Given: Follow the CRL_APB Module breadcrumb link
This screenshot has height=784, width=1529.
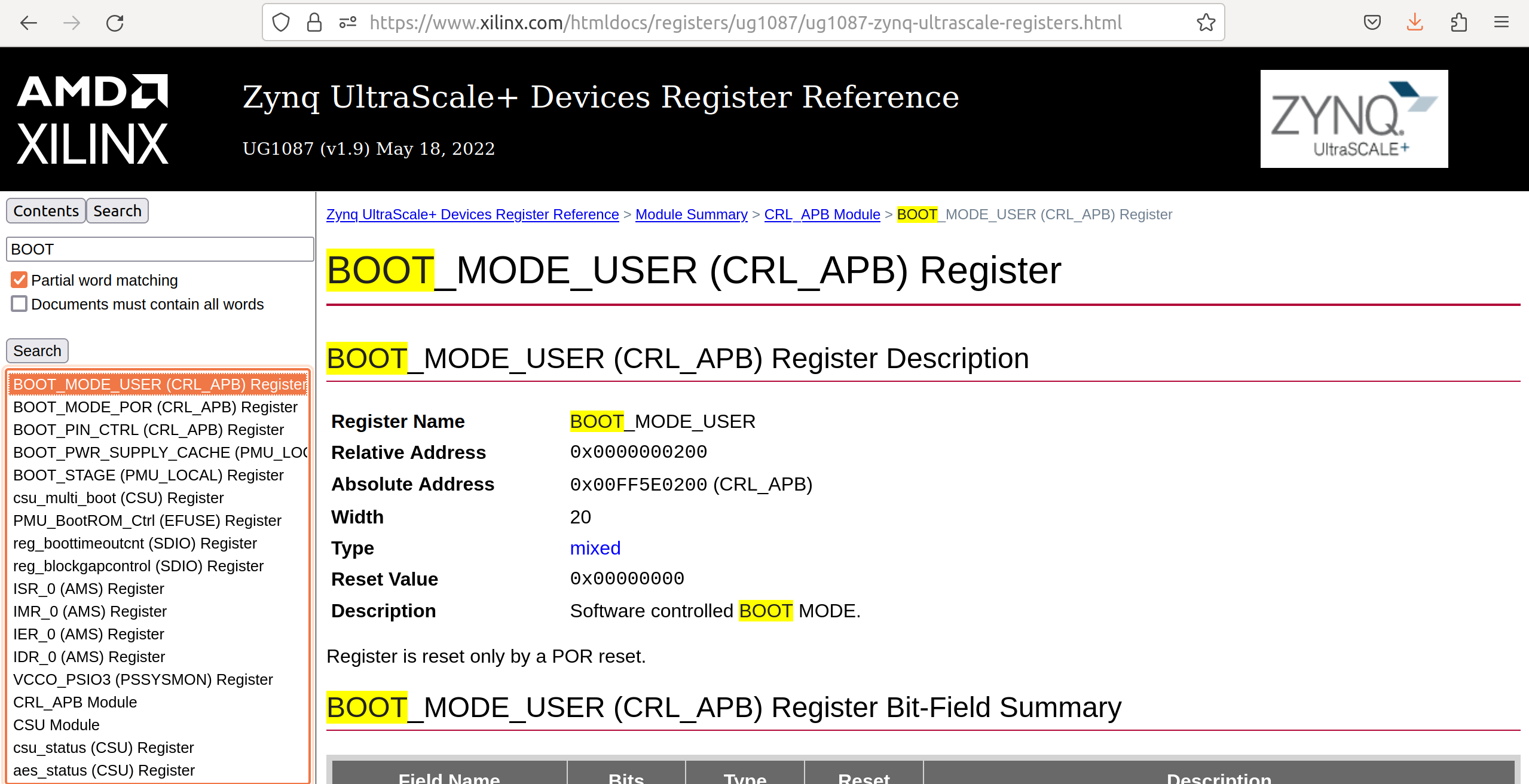Looking at the screenshot, I should point(822,215).
